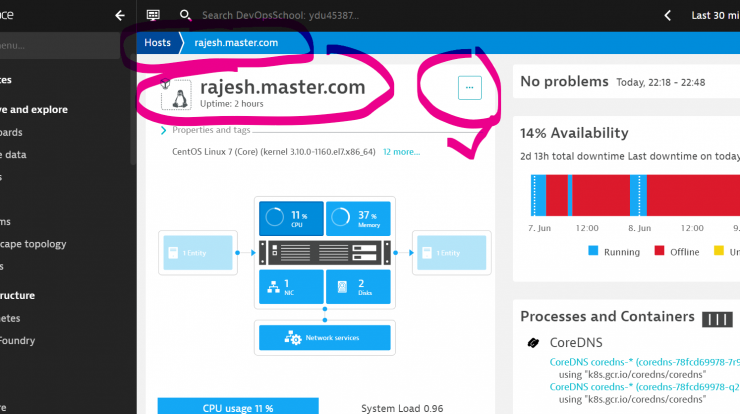Select the right 1 Entity box
Viewport: 740px width, 414px height.
pos(452,253)
